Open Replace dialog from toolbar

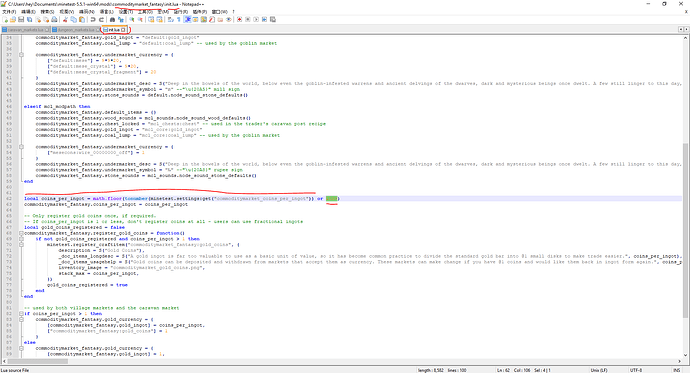pyautogui.click(x=121, y=20)
